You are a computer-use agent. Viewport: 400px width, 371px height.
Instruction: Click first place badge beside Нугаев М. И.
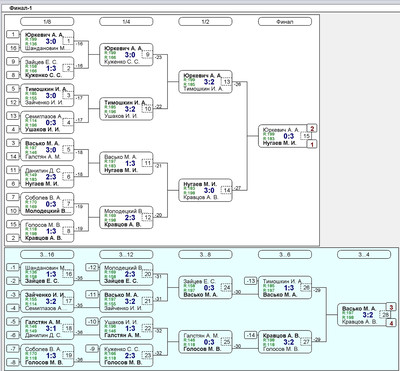point(312,144)
